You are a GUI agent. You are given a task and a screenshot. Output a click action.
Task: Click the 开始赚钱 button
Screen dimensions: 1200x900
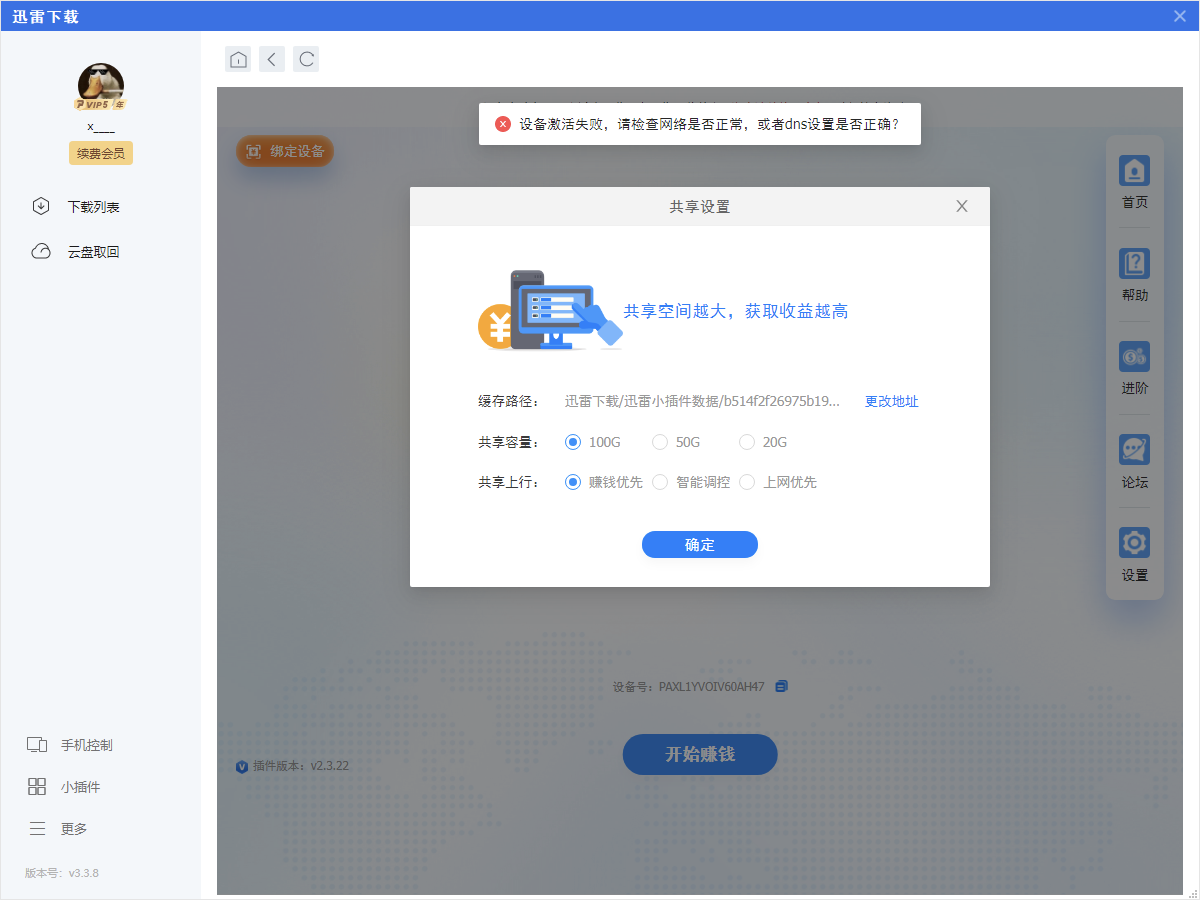point(700,754)
